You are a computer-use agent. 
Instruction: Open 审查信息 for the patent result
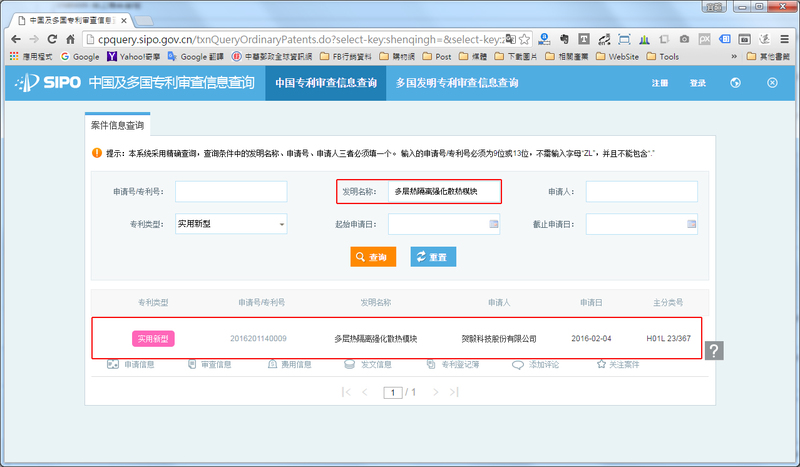[x=194, y=365]
